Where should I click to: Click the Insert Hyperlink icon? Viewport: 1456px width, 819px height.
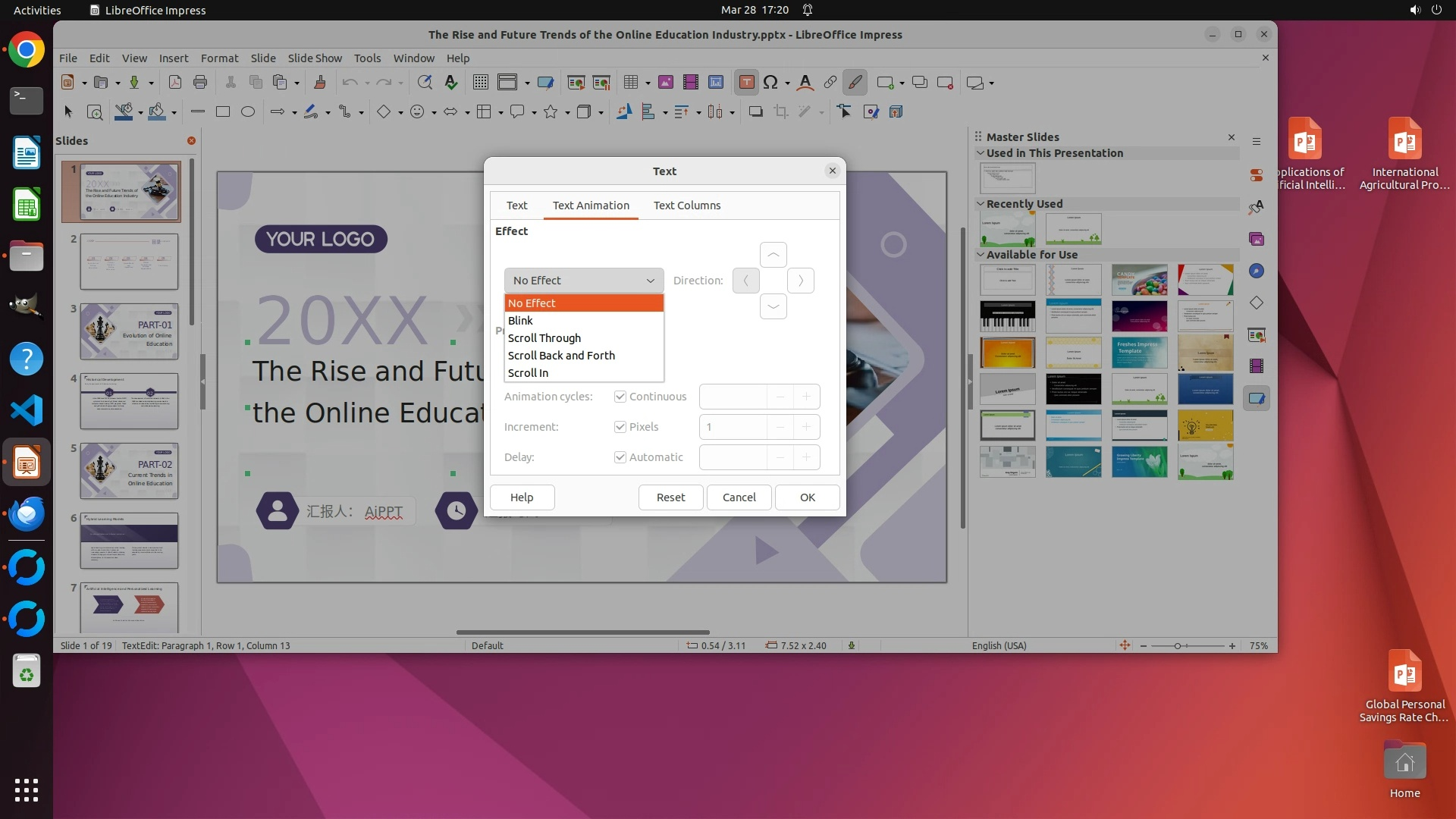(x=830, y=83)
